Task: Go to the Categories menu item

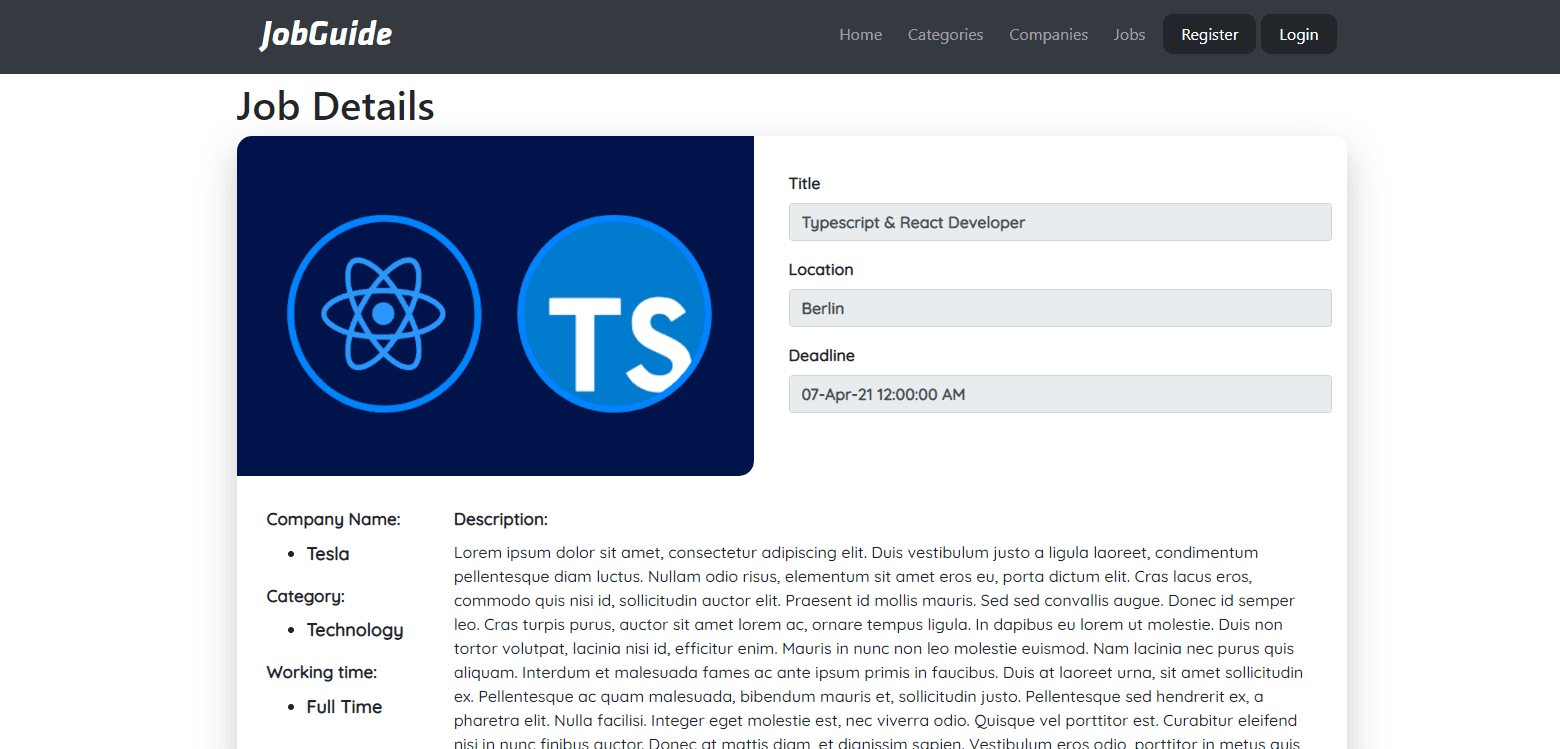Action: (945, 35)
